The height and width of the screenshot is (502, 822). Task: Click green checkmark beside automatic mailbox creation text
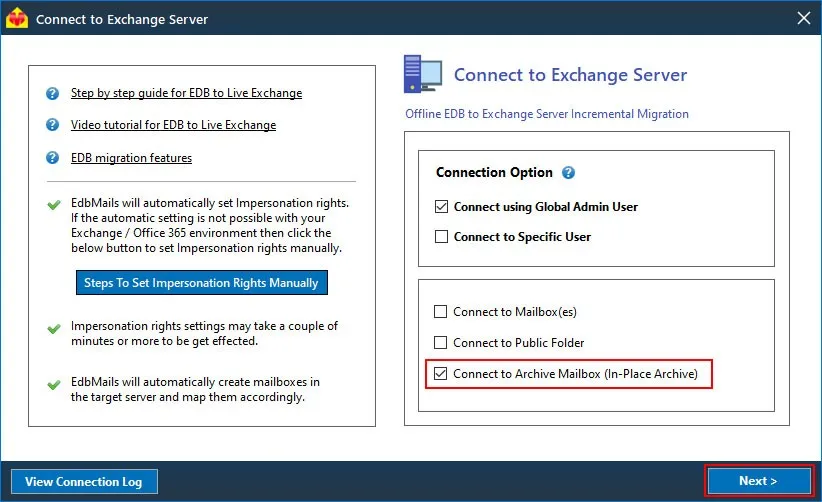[x=53, y=385]
